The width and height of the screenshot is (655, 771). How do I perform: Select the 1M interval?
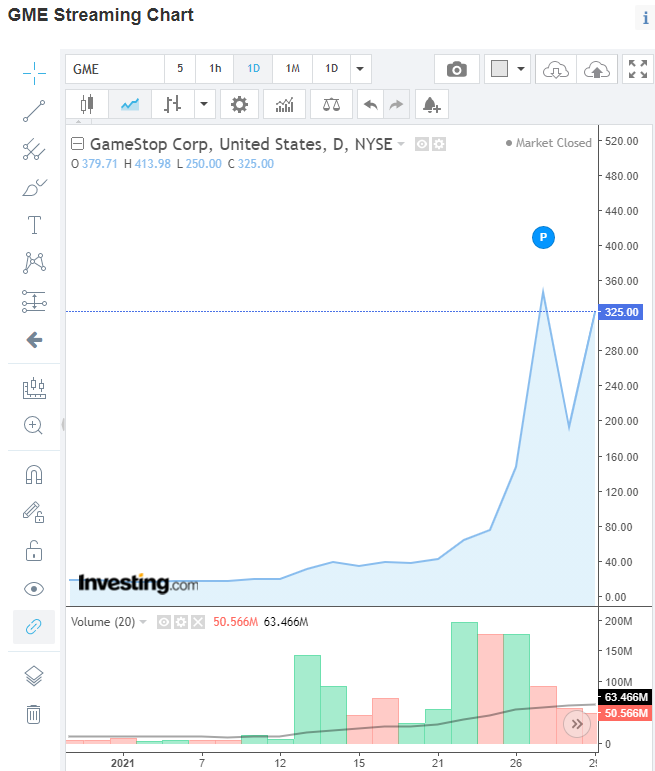pos(293,69)
